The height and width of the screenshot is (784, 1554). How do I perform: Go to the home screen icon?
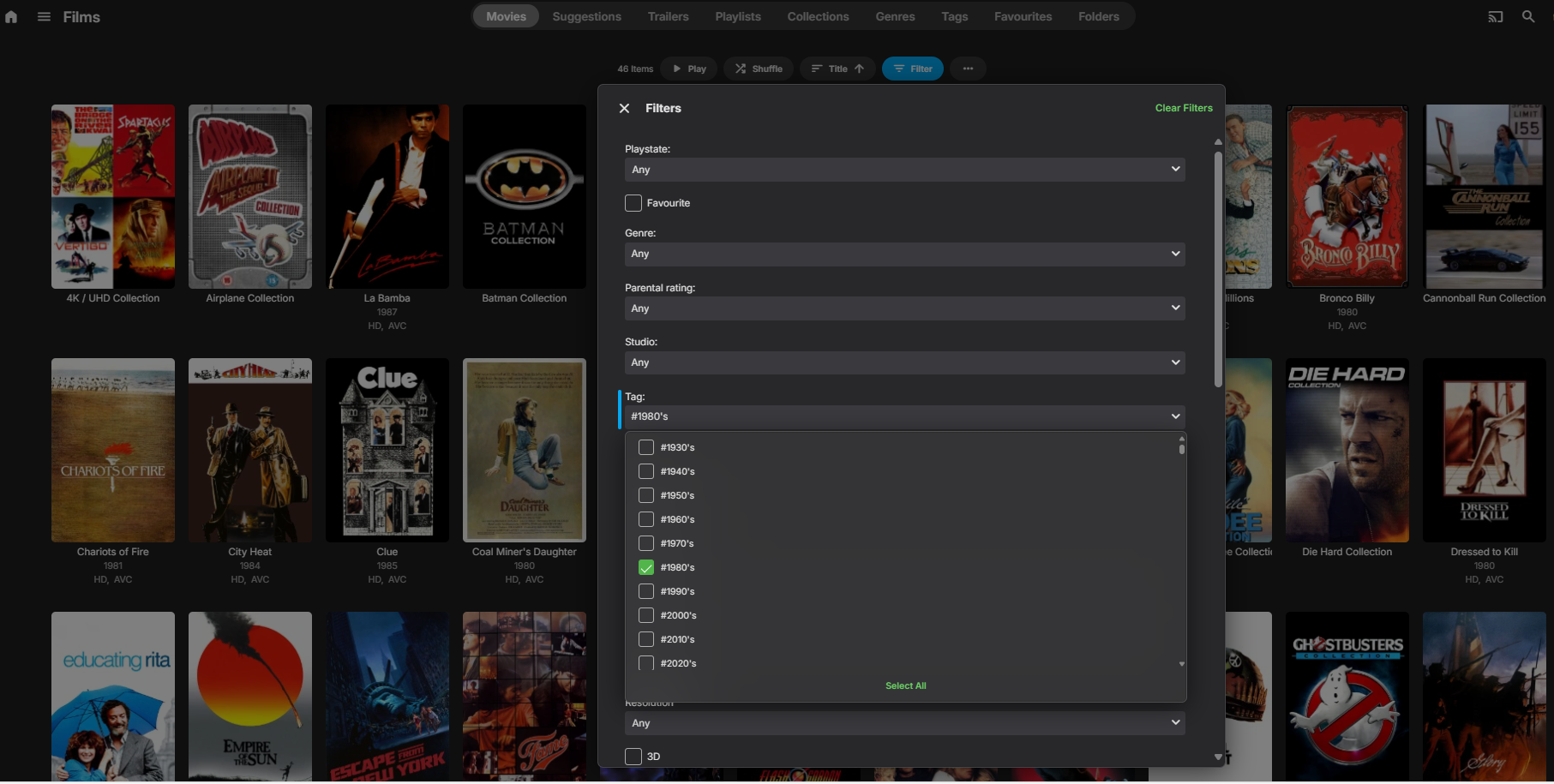(x=11, y=16)
